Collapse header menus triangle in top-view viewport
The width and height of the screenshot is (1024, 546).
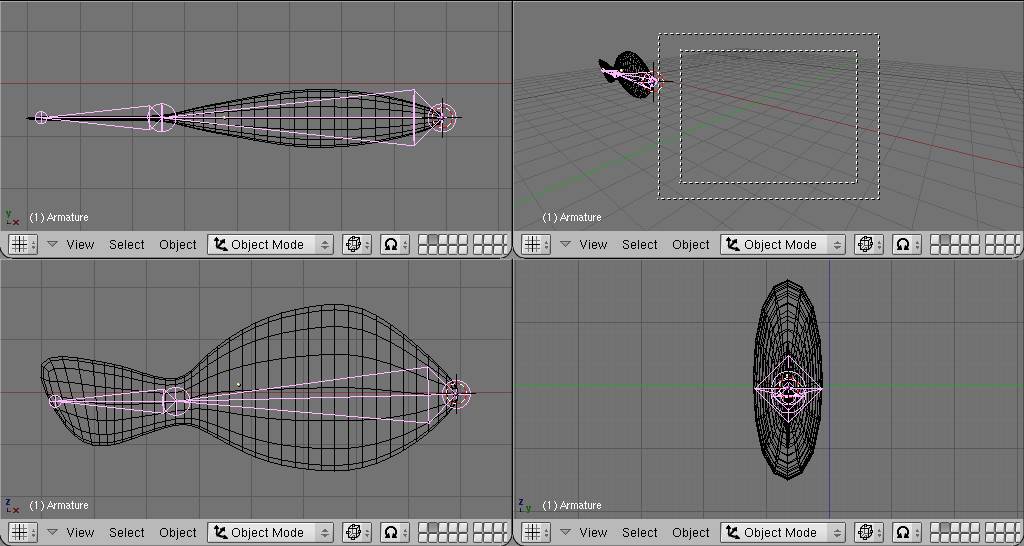point(52,244)
